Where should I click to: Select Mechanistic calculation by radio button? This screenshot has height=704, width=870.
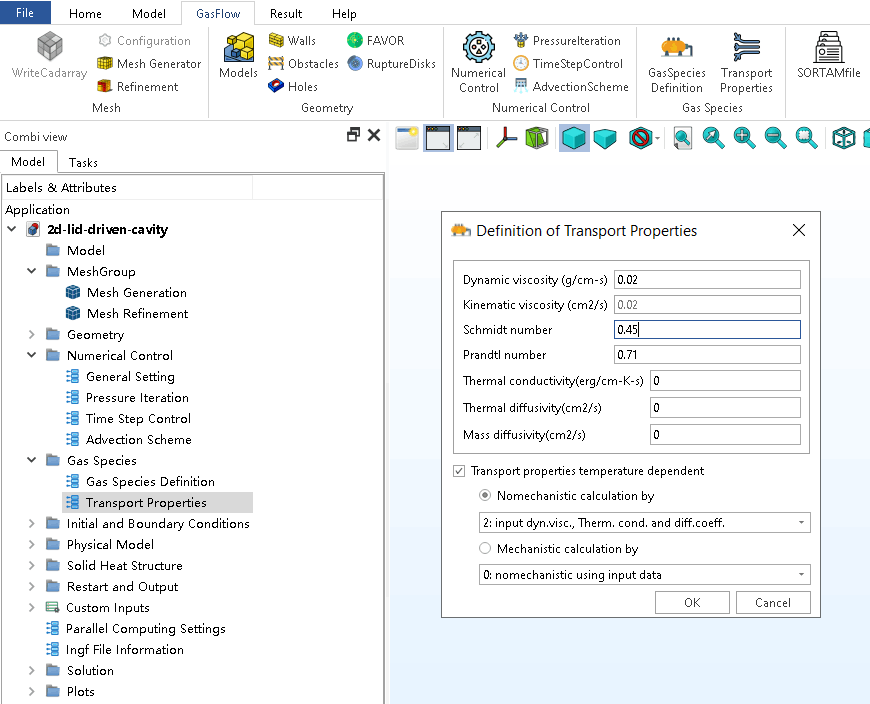[486, 549]
